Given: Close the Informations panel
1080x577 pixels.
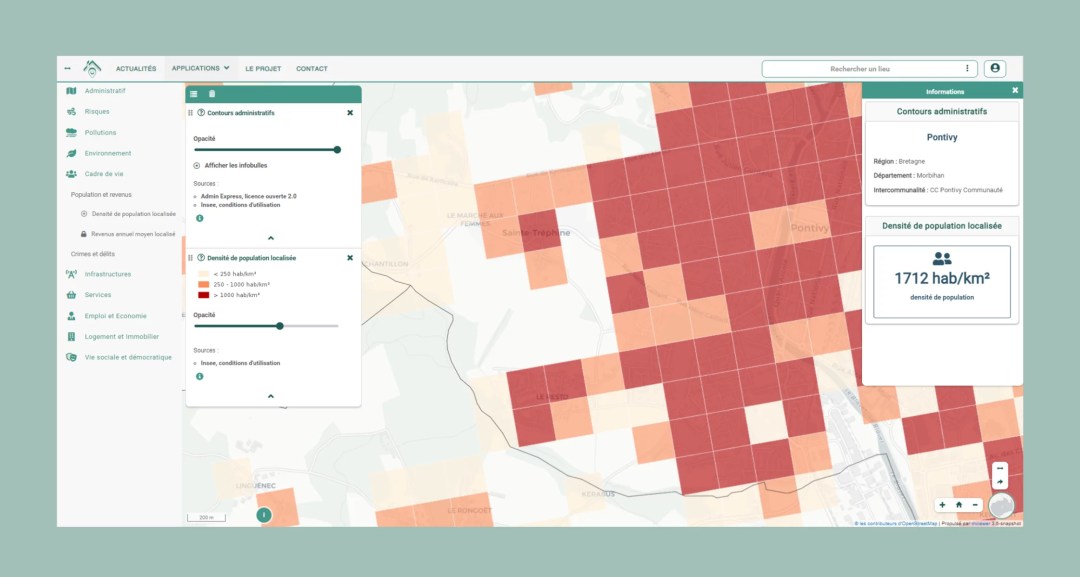Looking at the screenshot, I should (1015, 90).
